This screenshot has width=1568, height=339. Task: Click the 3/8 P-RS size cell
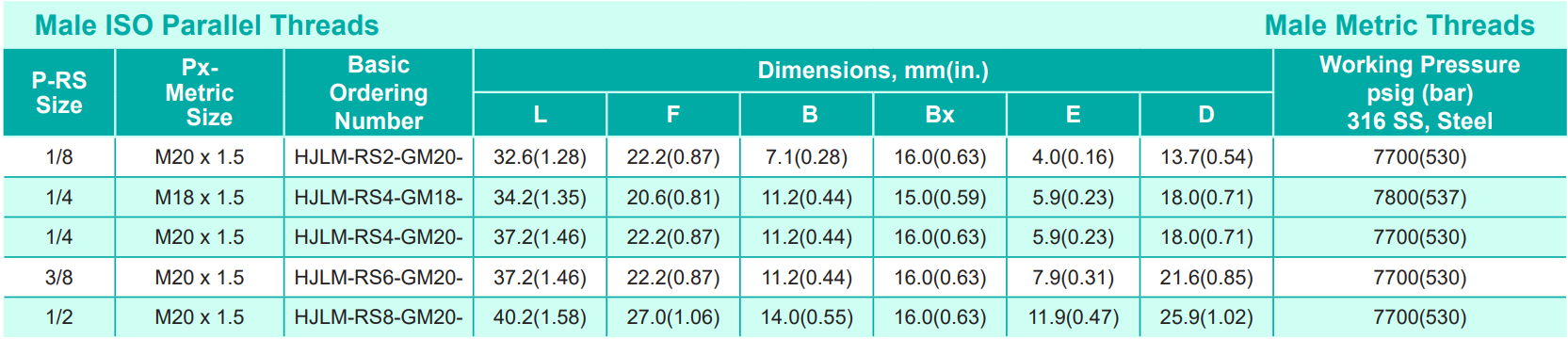59,278
